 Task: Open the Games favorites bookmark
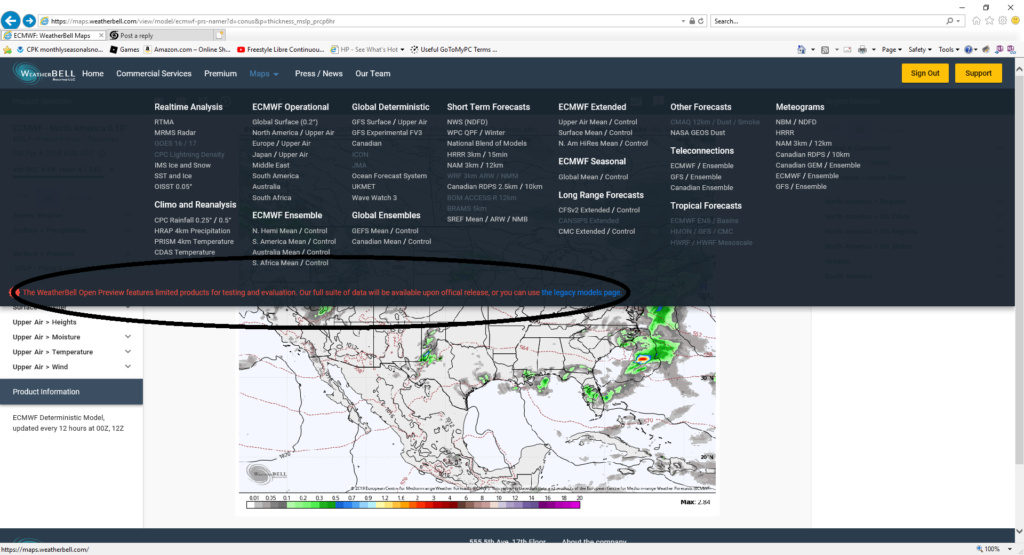124,50
